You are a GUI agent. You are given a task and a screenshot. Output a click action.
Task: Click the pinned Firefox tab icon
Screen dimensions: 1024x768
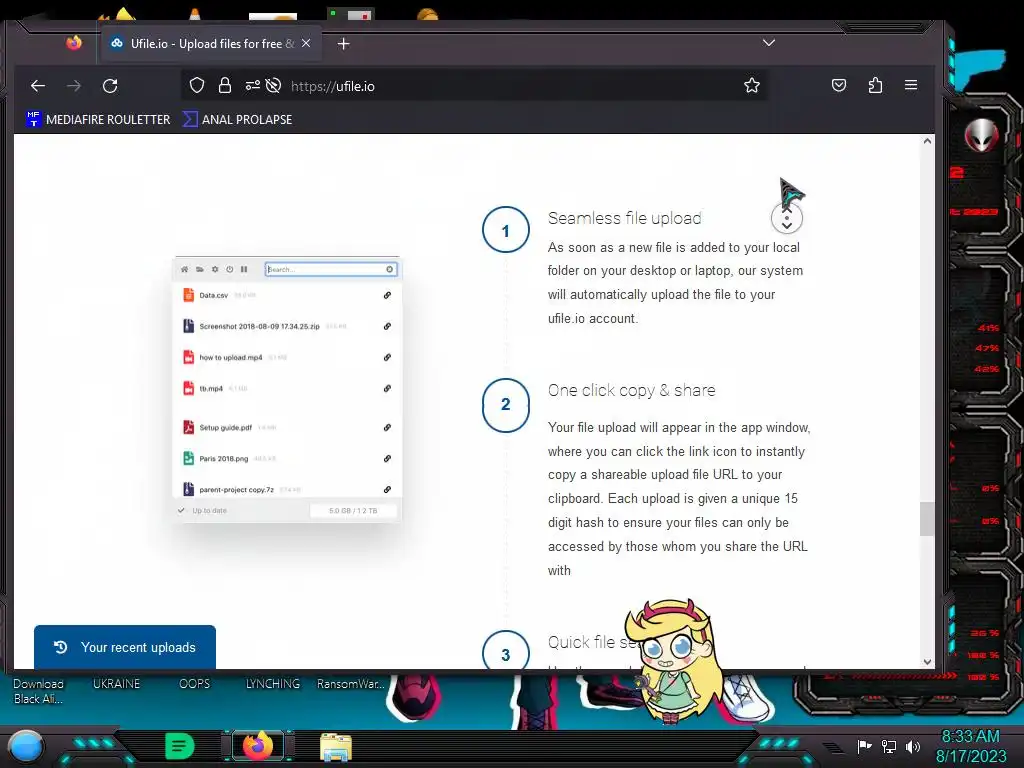[74, 43]
